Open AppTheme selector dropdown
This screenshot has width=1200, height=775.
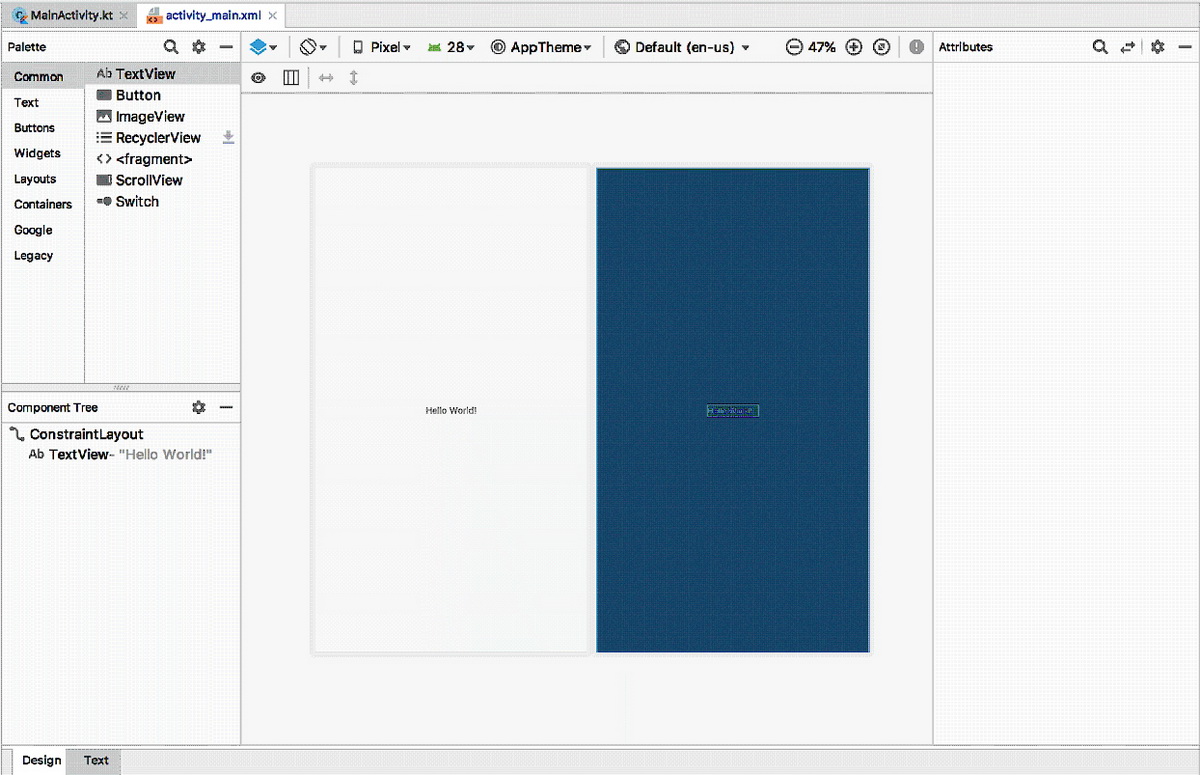[x=541, y=47]
